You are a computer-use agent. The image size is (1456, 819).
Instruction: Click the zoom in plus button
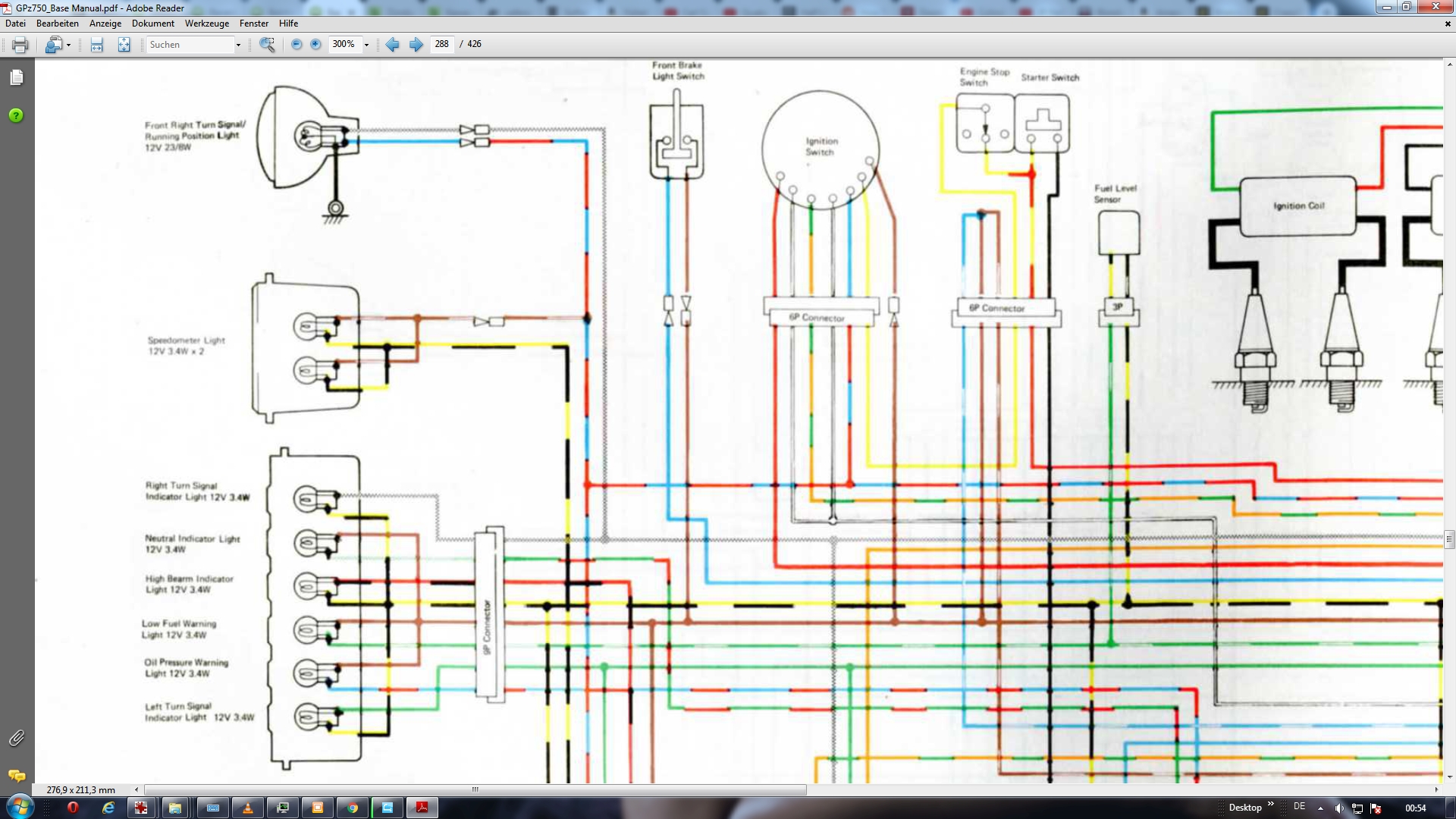tap(315, 45)
